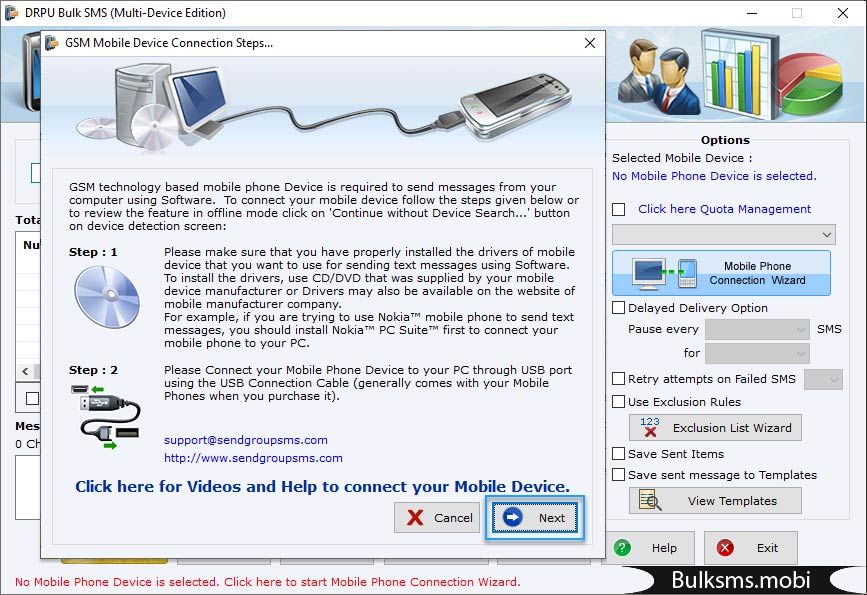Enable the Delayed Delivery Option checkbox
This screenshot has width=867, height=595.
click(619, 307)
